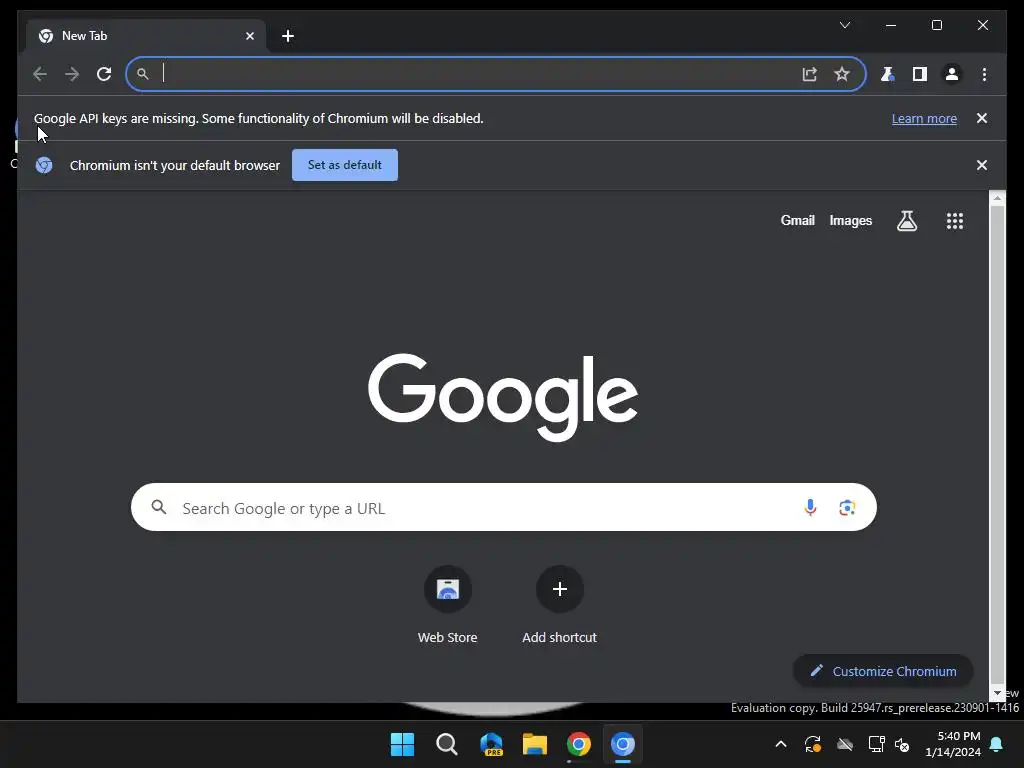Click the scrollbar down arrow
This screenshot has height=768, width=1024.
pyautogui.click(x=997, y=693)
